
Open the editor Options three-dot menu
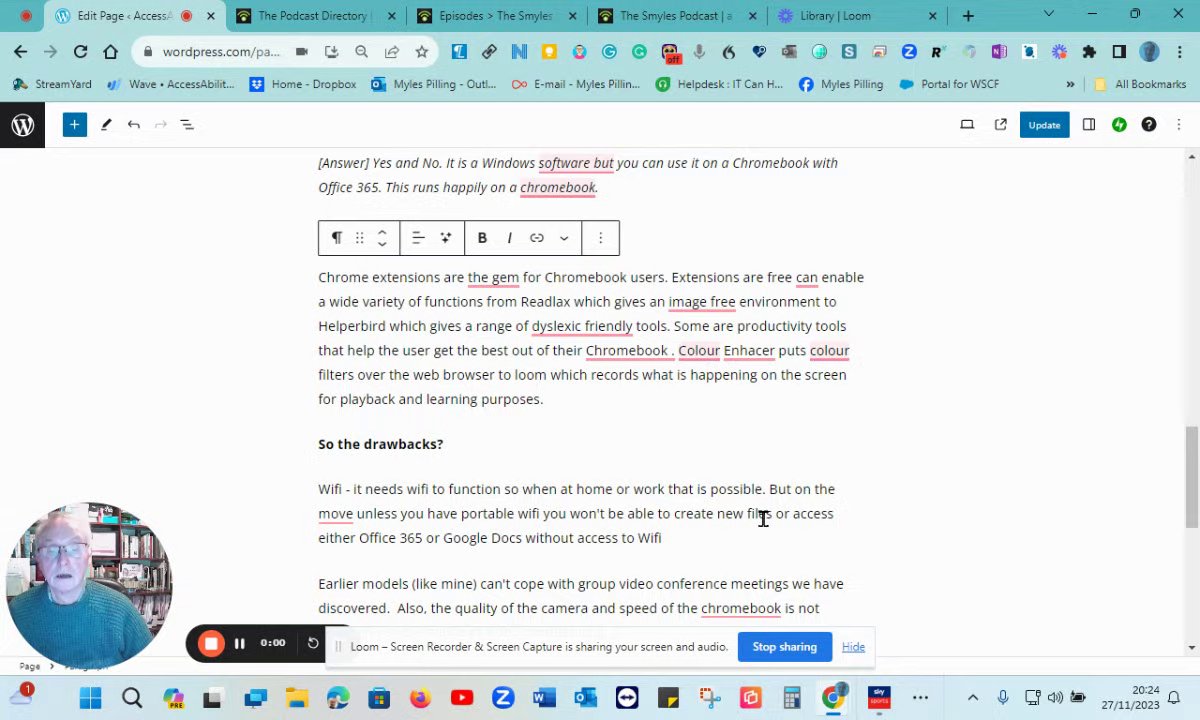[x=1179, y=125]
